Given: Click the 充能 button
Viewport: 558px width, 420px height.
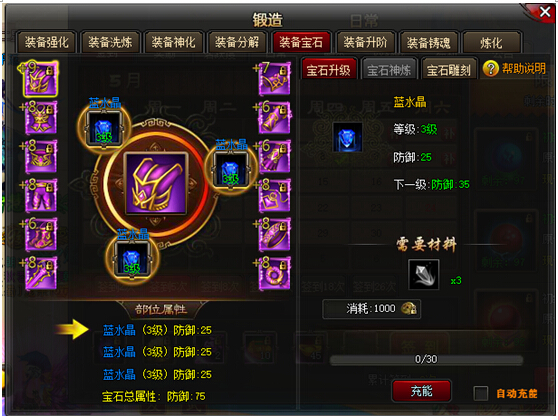Looking at the screenshot, I should [x=422, y=391].
